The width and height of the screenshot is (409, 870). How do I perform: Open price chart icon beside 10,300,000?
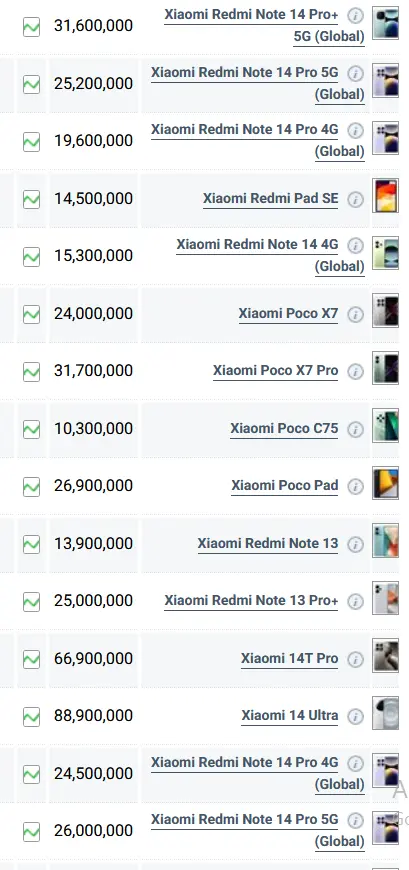click(32, 429)
